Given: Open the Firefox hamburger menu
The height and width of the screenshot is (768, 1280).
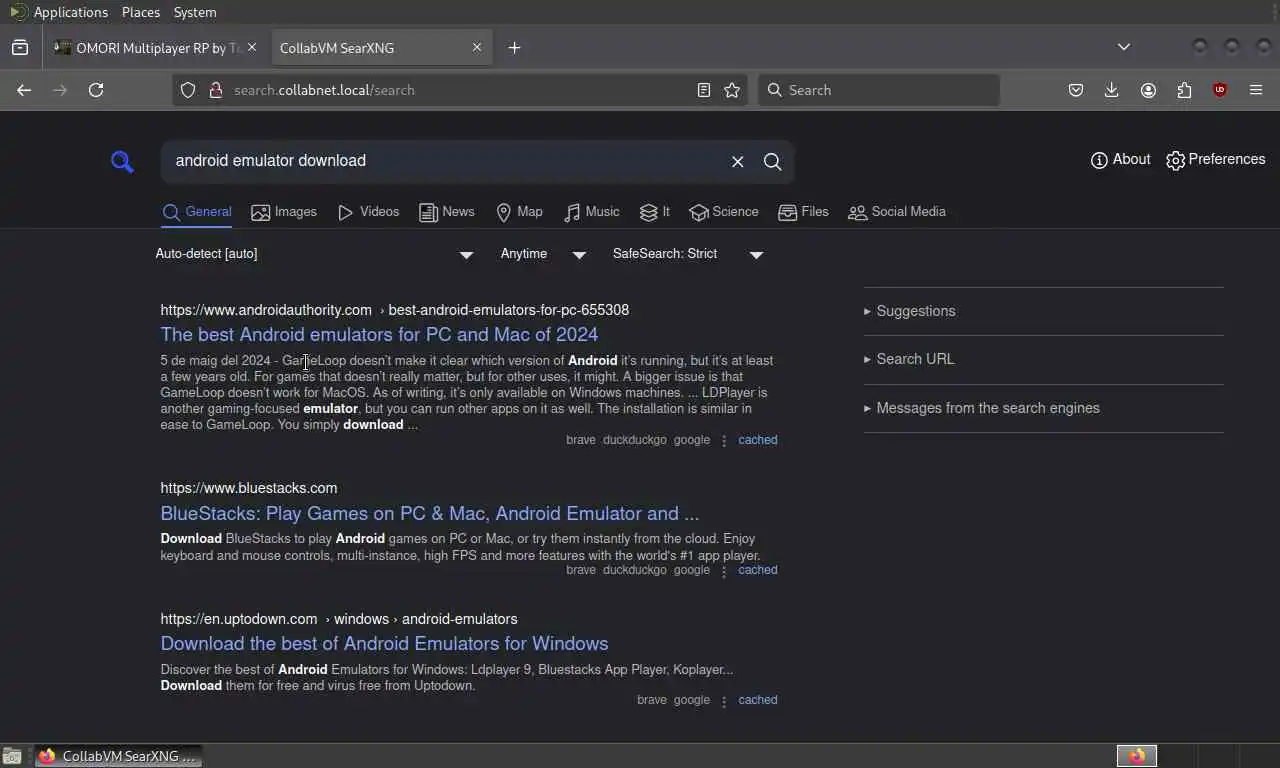Looking at the screenshot, I should tap(1256, 90).
